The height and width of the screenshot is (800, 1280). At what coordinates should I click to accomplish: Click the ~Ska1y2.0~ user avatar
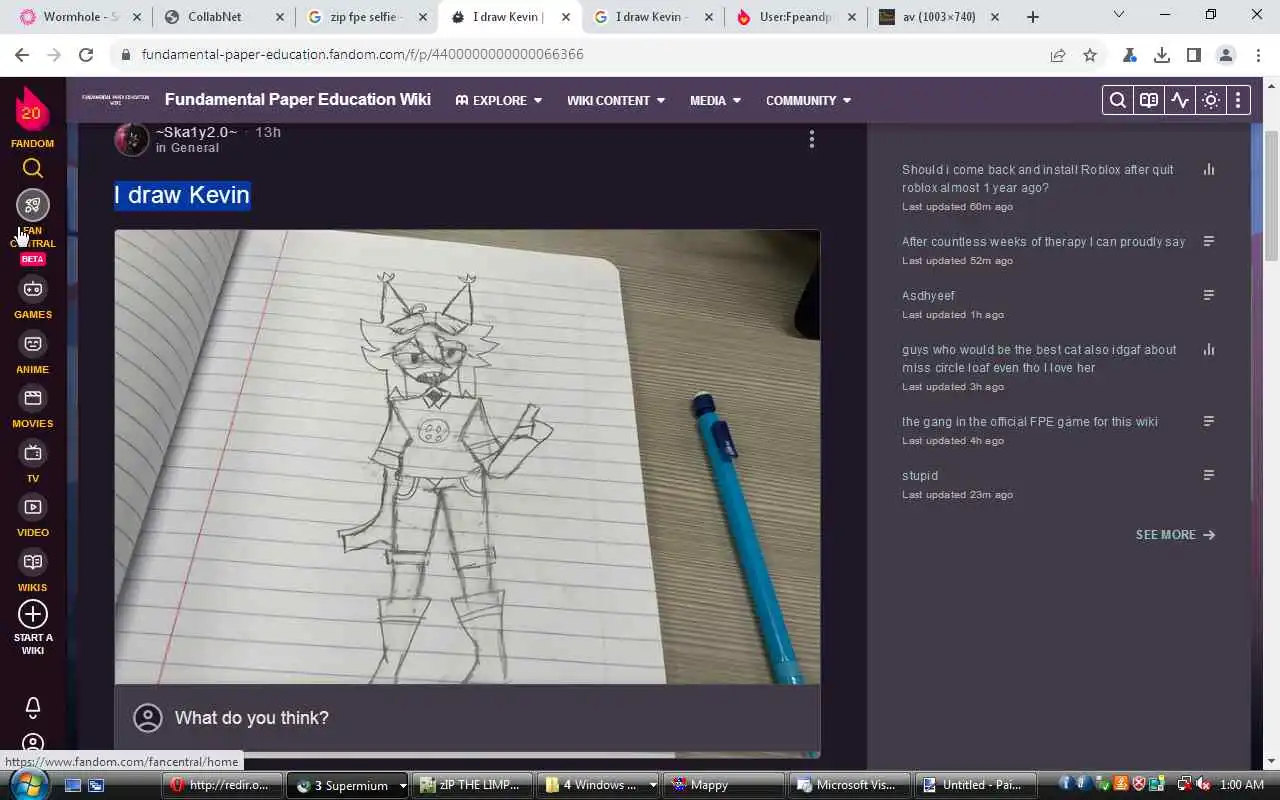[132, 139]
